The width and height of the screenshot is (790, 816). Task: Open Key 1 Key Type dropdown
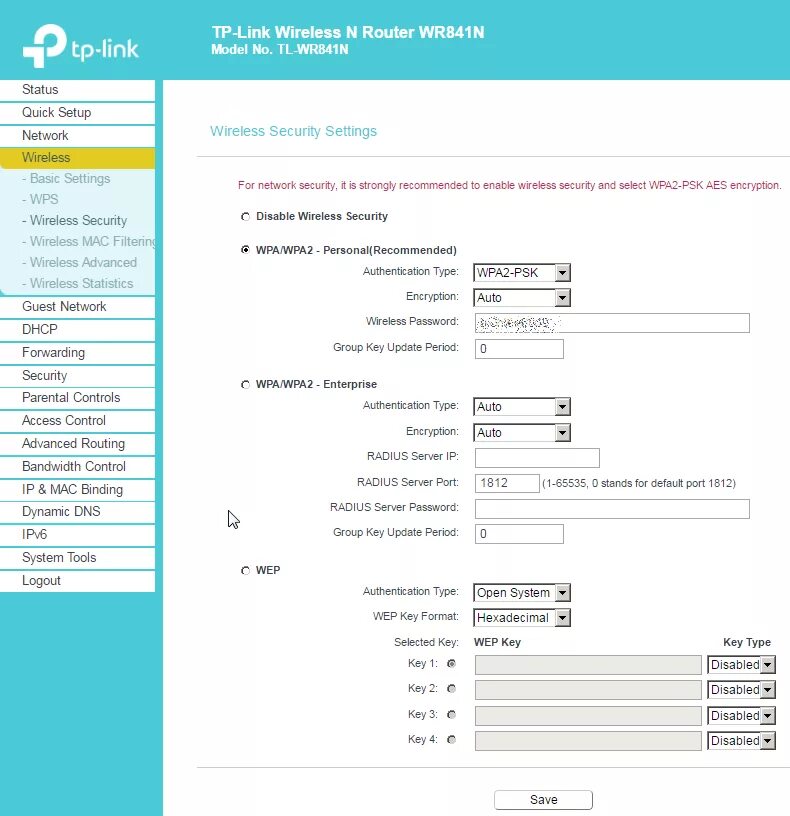click(x=741, y=665)
